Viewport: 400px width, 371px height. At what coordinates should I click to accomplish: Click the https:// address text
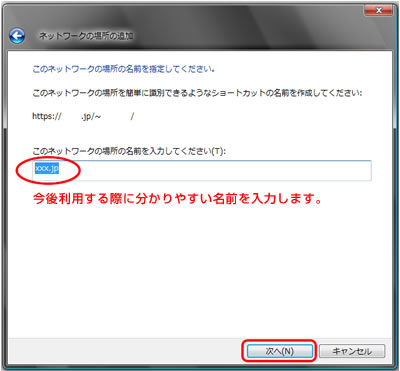83,116
